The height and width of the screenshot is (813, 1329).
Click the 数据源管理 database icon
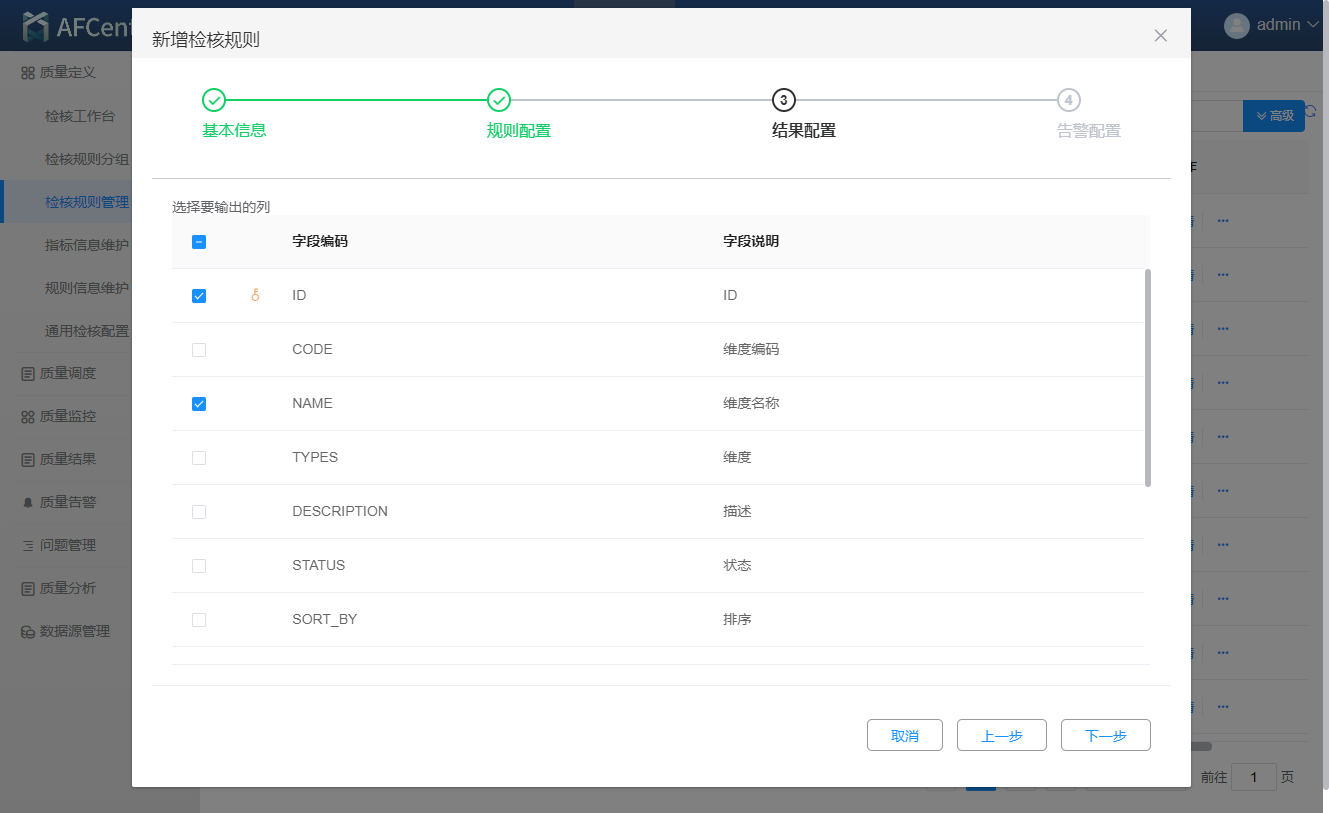[x=28, y=632]
